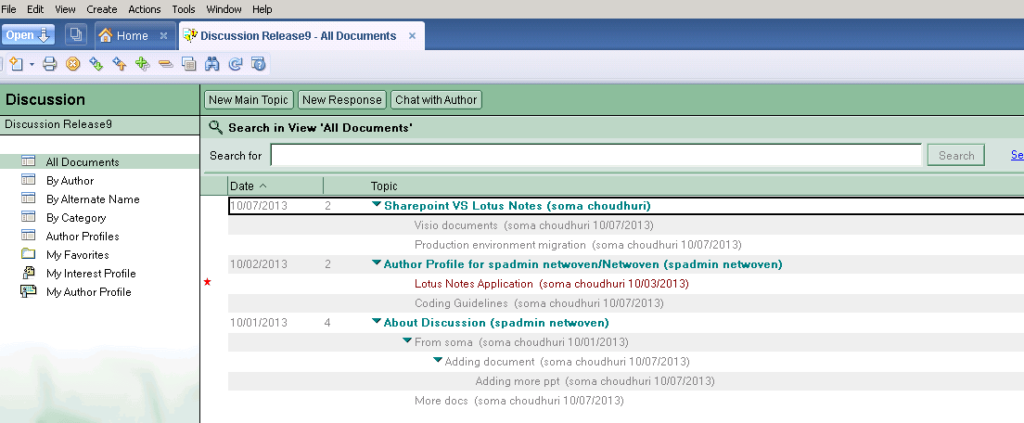Click the Navigate Next (down arrow) toolbar icon
The image size is (1024, 423).
pyautogui.click(x=96, y=64)
